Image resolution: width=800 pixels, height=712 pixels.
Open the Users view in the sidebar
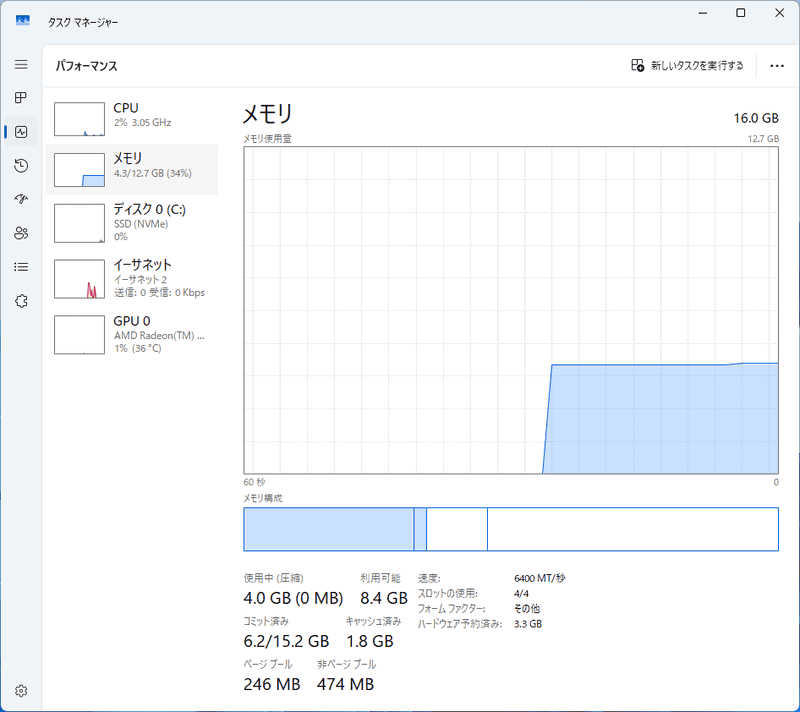tap(20, 233)
